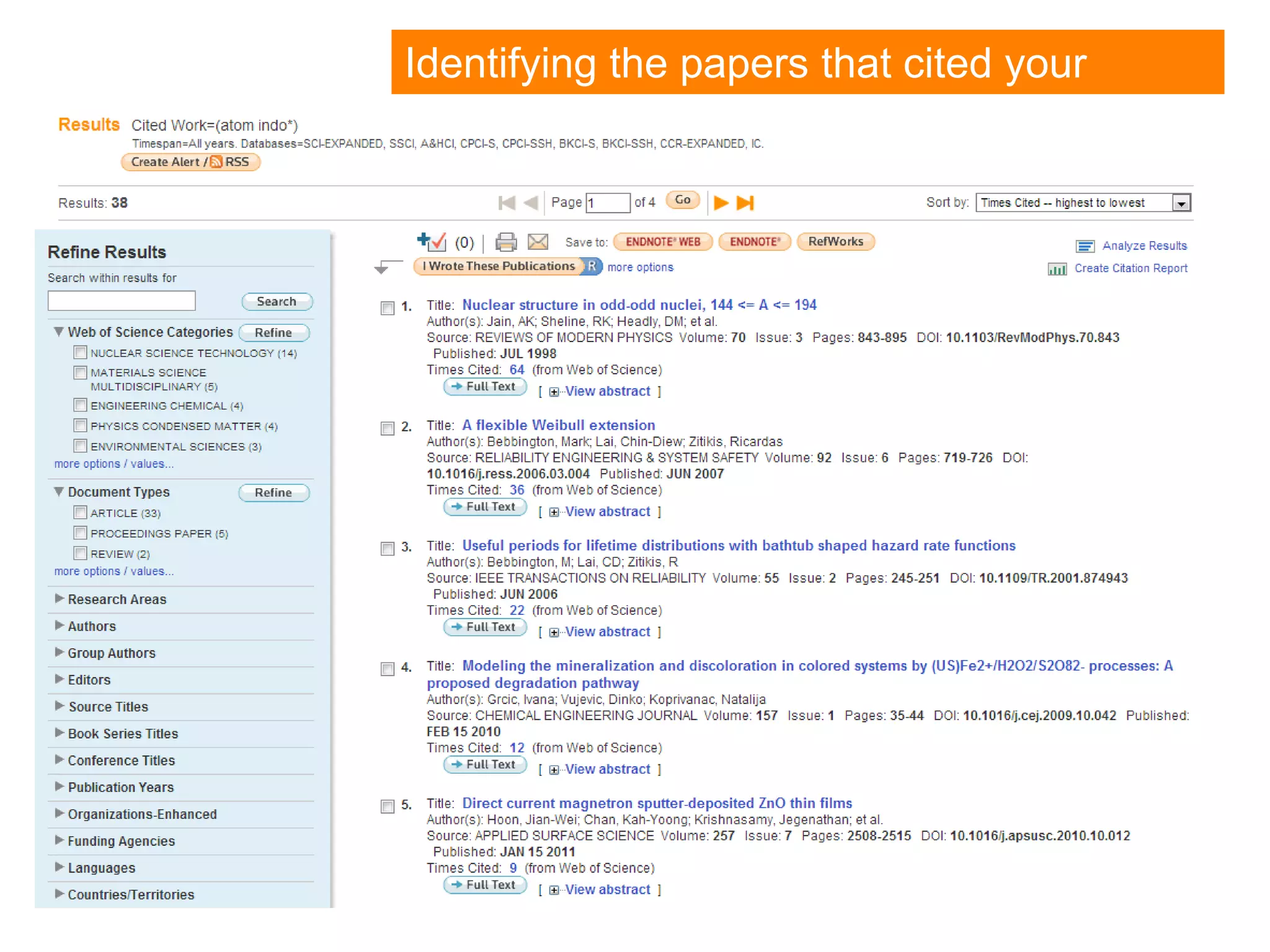Save to ENDNOTE WEB
1270x952 pixels.
click(x=663, y=242)
